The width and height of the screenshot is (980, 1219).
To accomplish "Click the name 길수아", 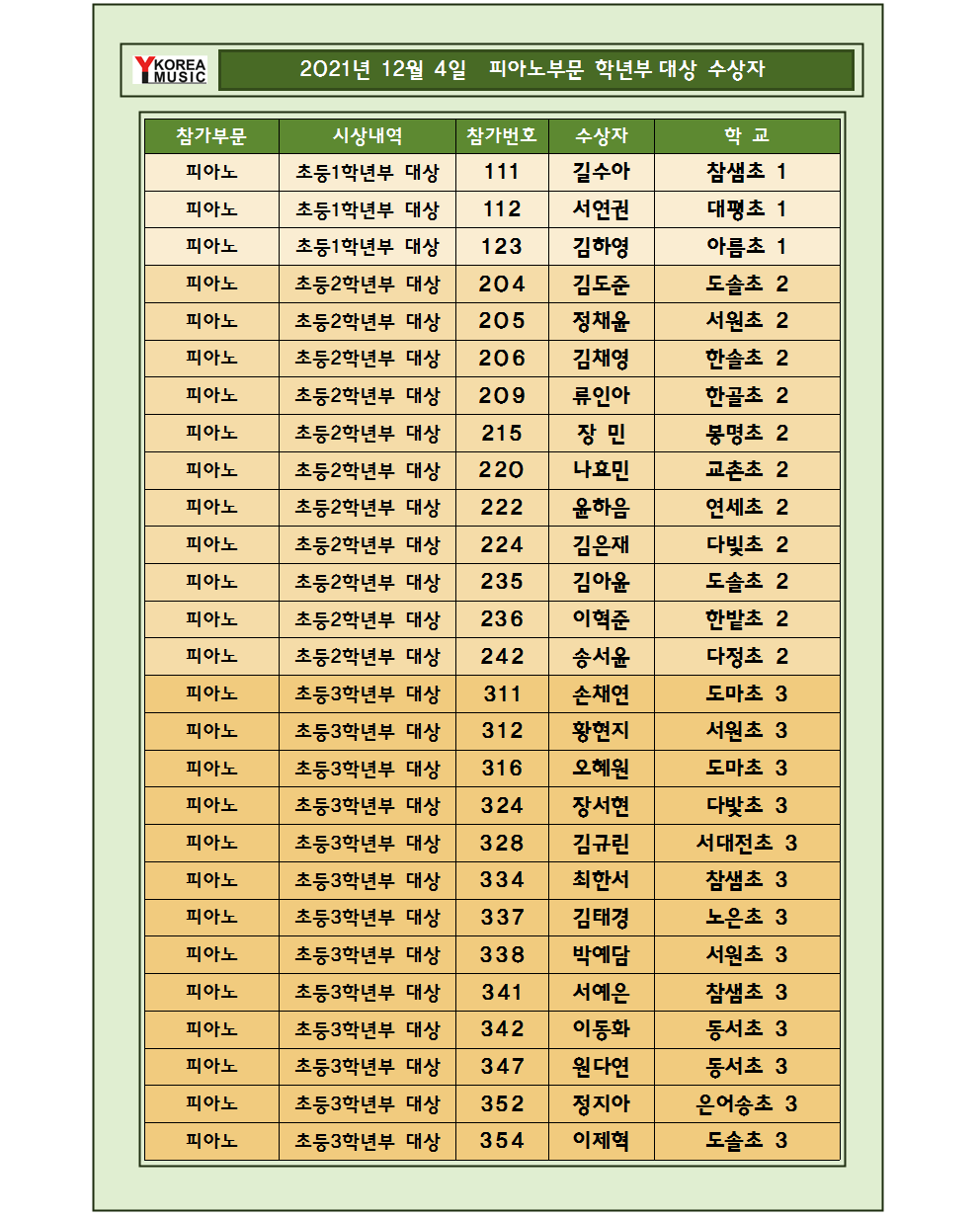I will [x=602, y=172].
